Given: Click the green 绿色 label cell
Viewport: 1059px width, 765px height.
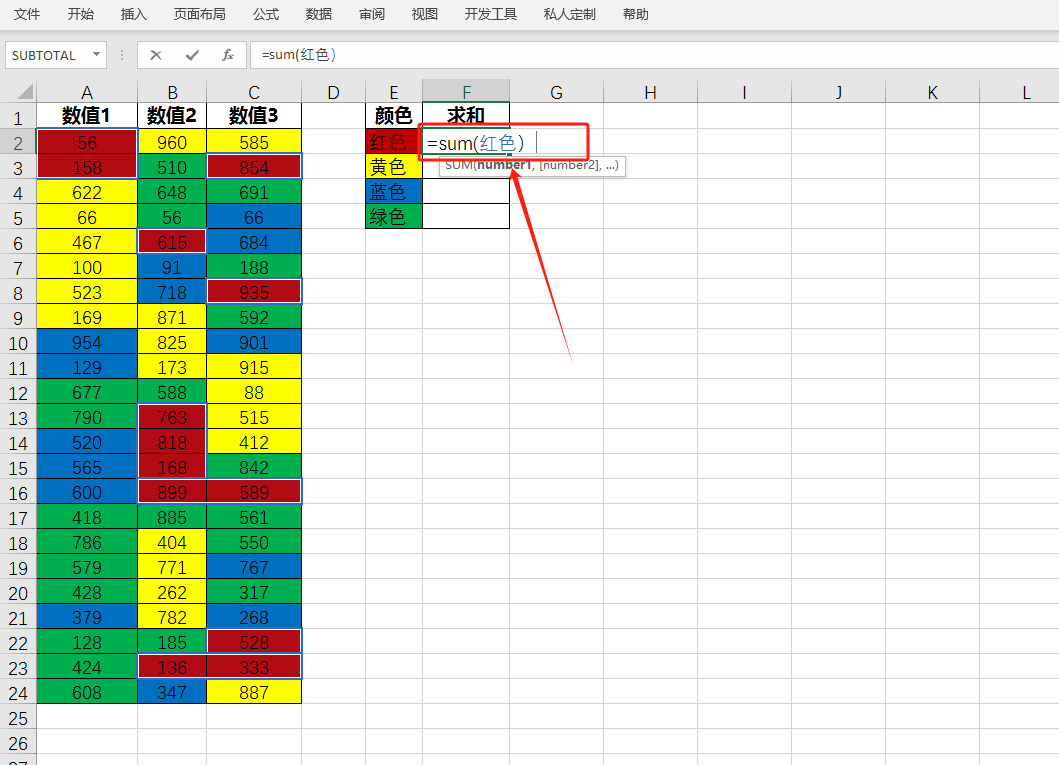Looking at the screenshot, I should point(394,217).
